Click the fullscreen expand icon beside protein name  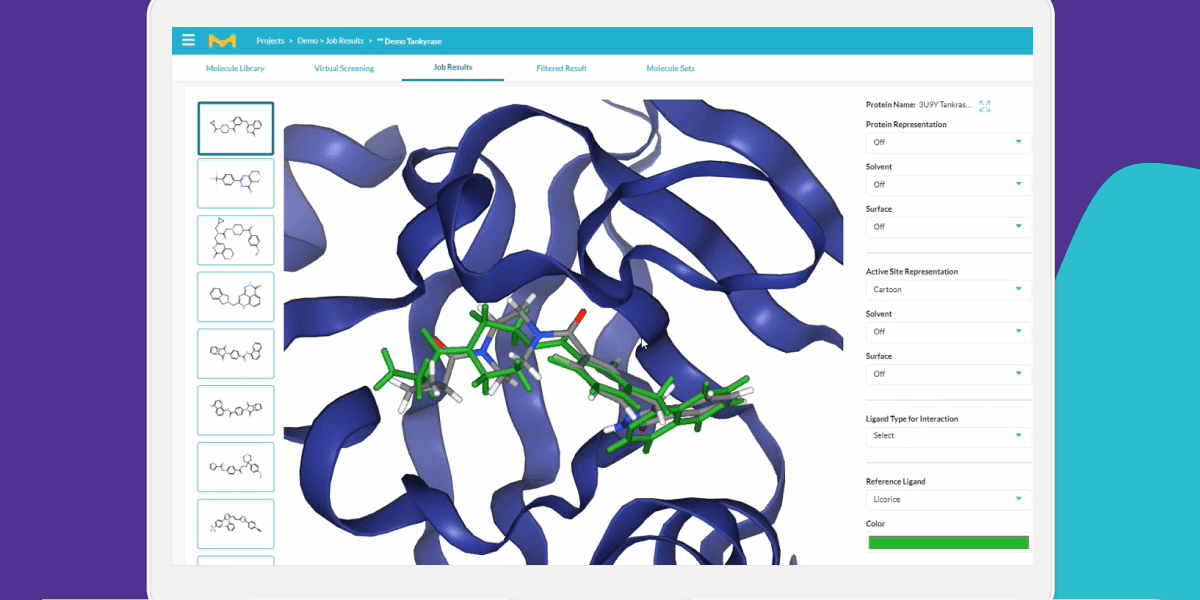pos(985,105)
